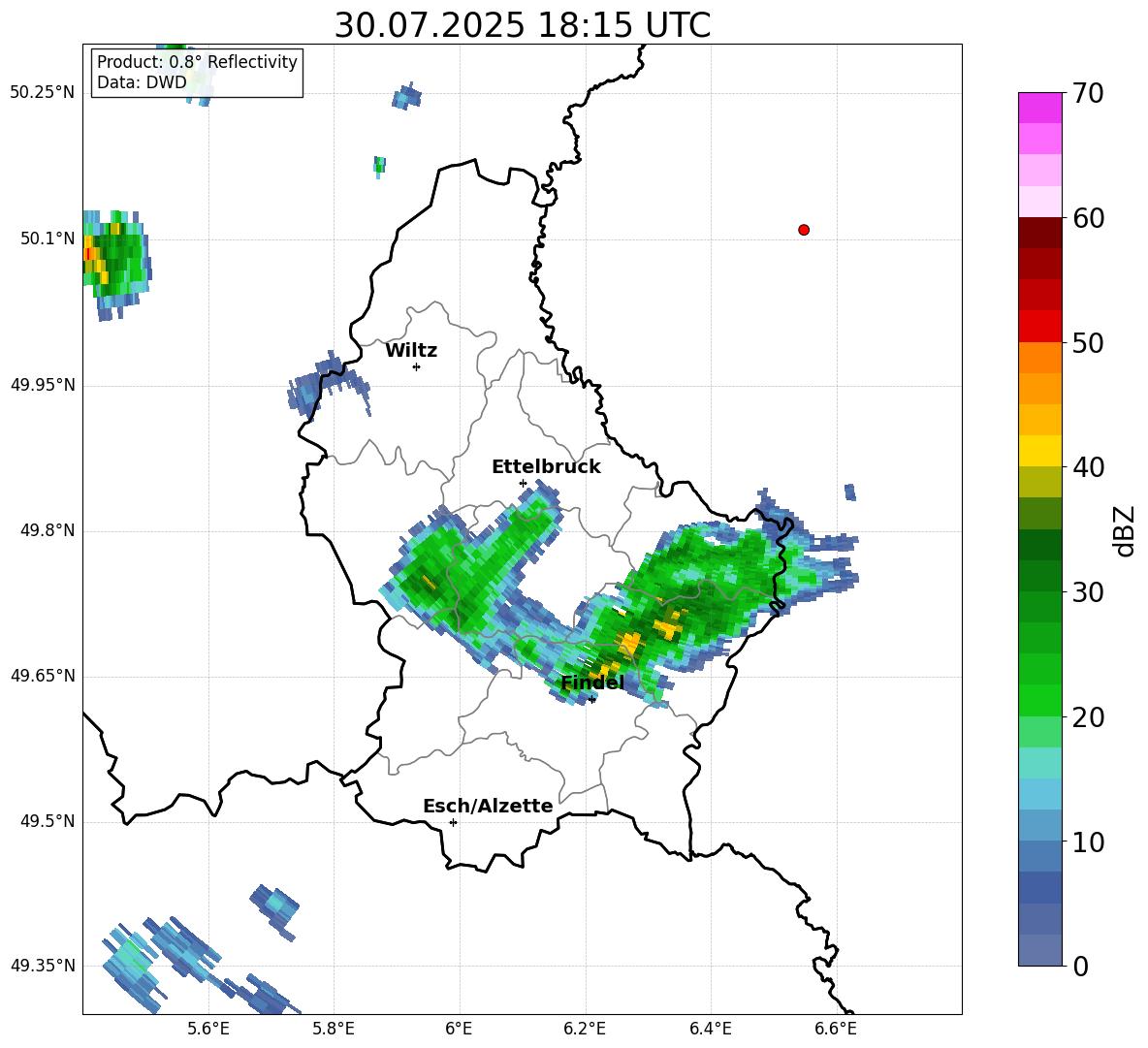
Task: Click the small isolated radar echo near 50.25°N
Action: 406,97
